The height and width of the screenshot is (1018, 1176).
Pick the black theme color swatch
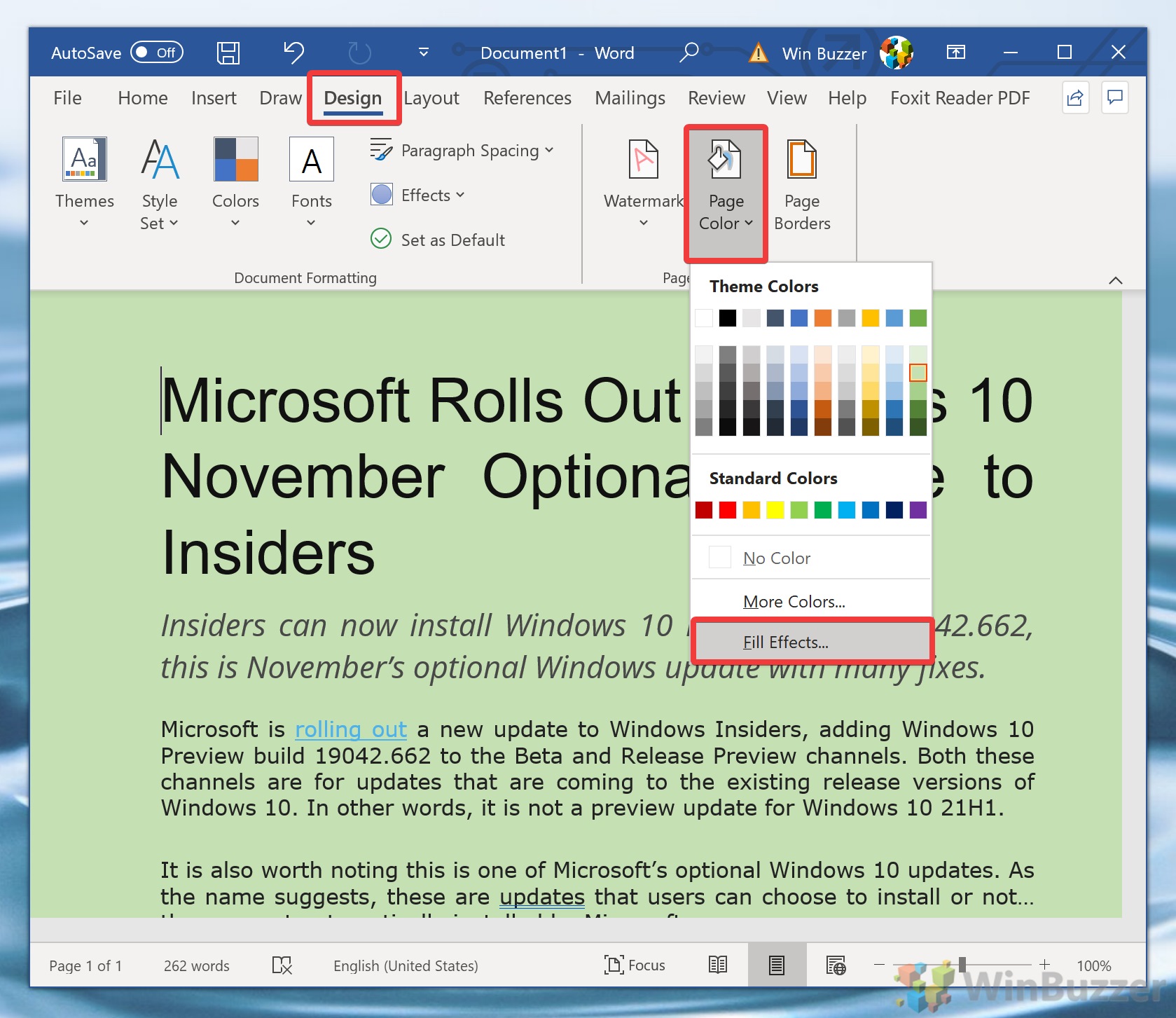[728, 318]
